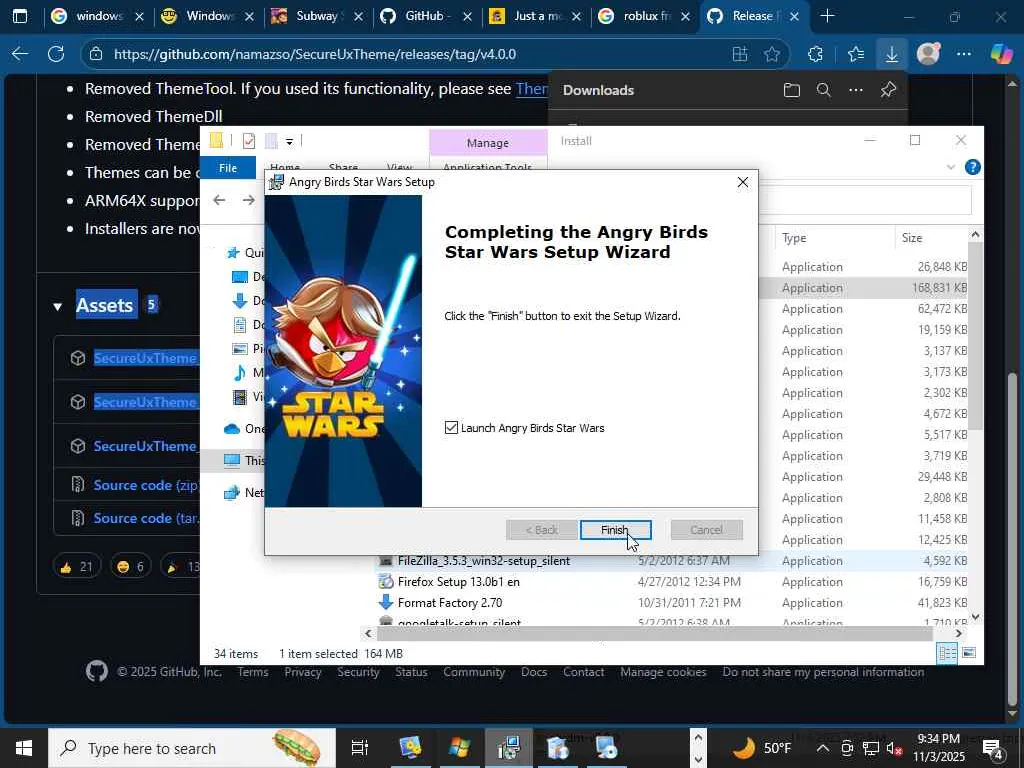Navigate forward in File Explorer

(249, 200)
